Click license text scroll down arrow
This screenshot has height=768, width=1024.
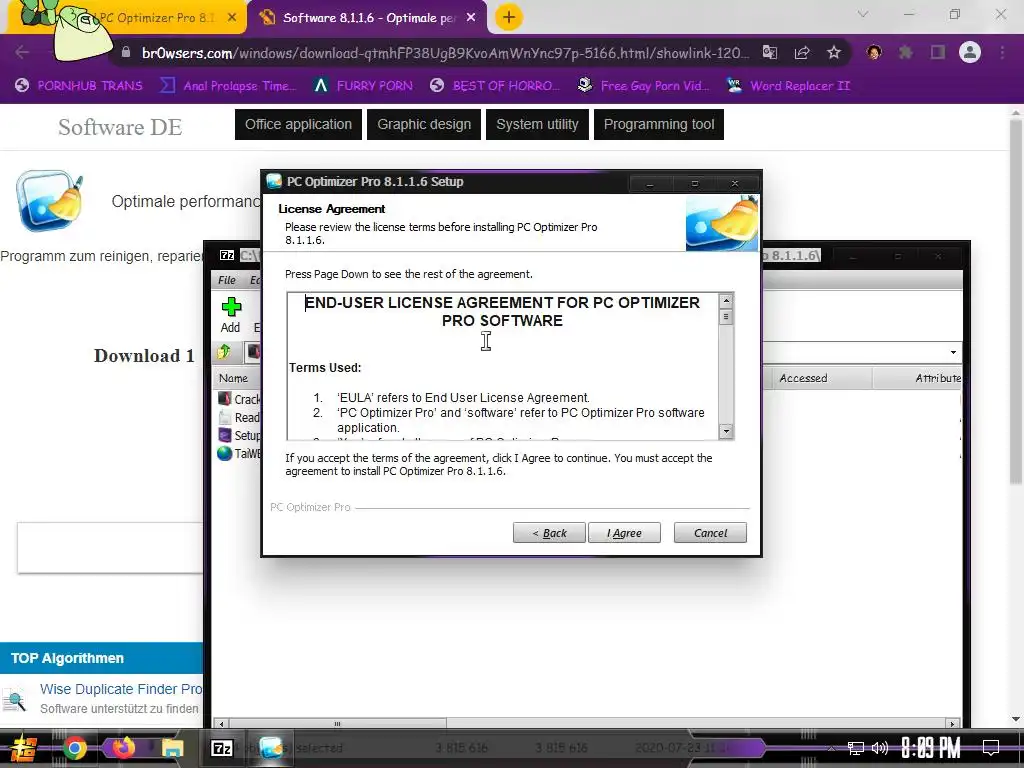pos(726,431)
